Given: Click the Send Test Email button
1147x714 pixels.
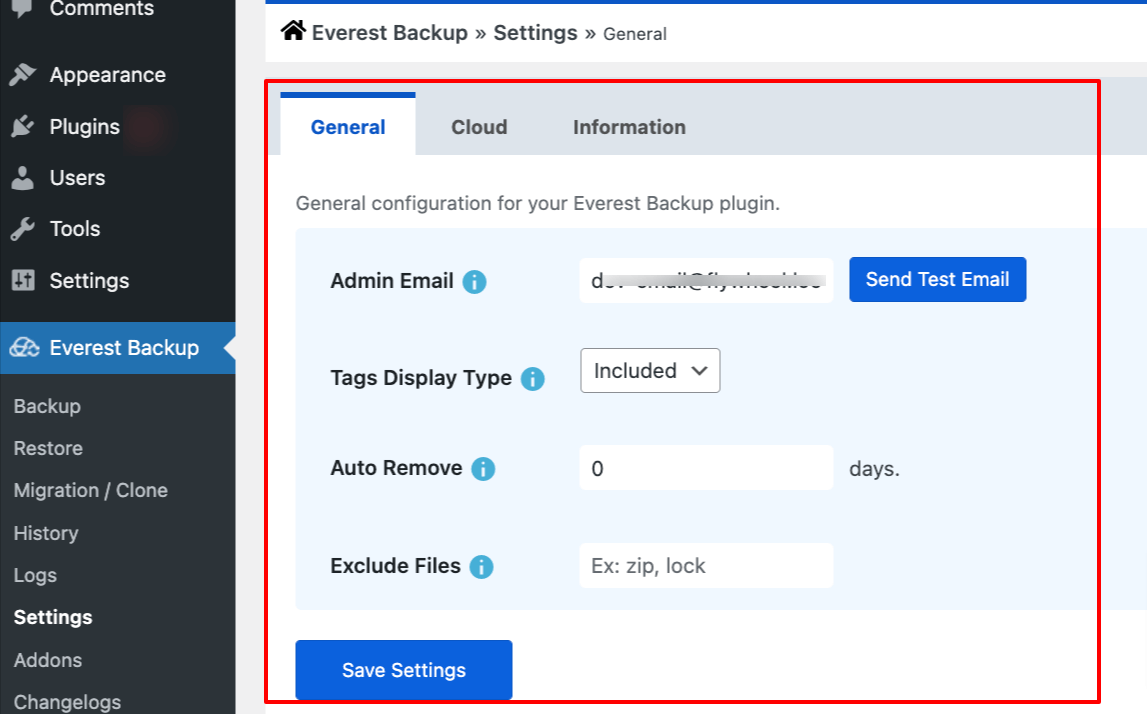Looking at the screenshot, I should coord(937,279).
